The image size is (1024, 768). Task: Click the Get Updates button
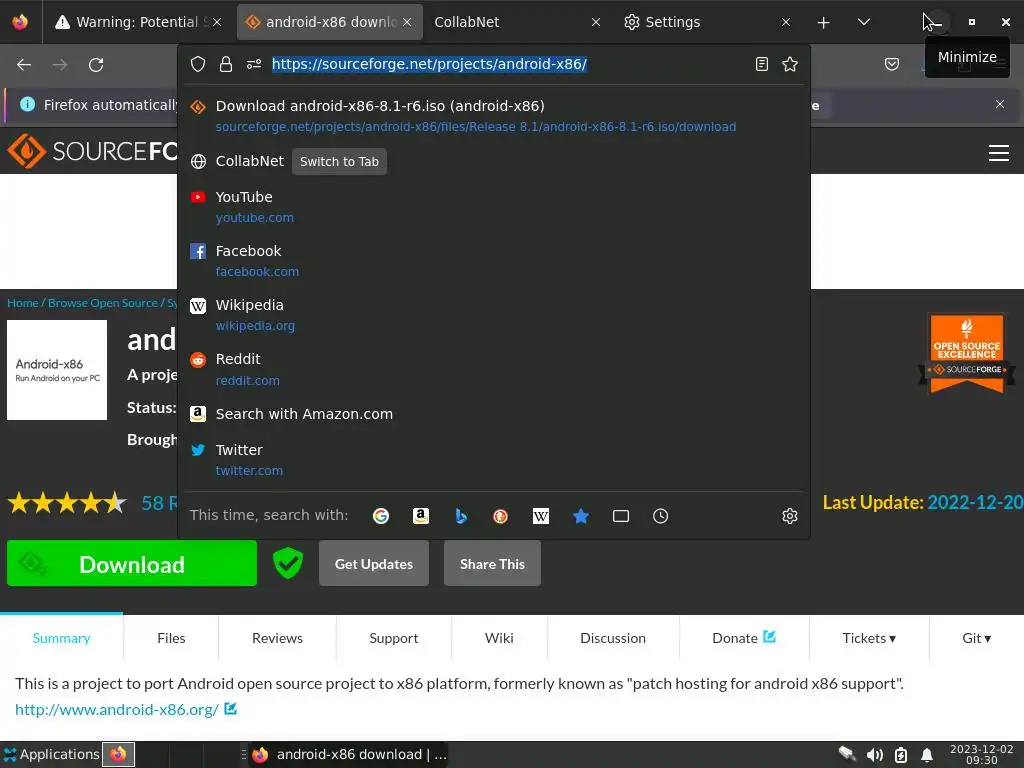(x=374, y=563)
